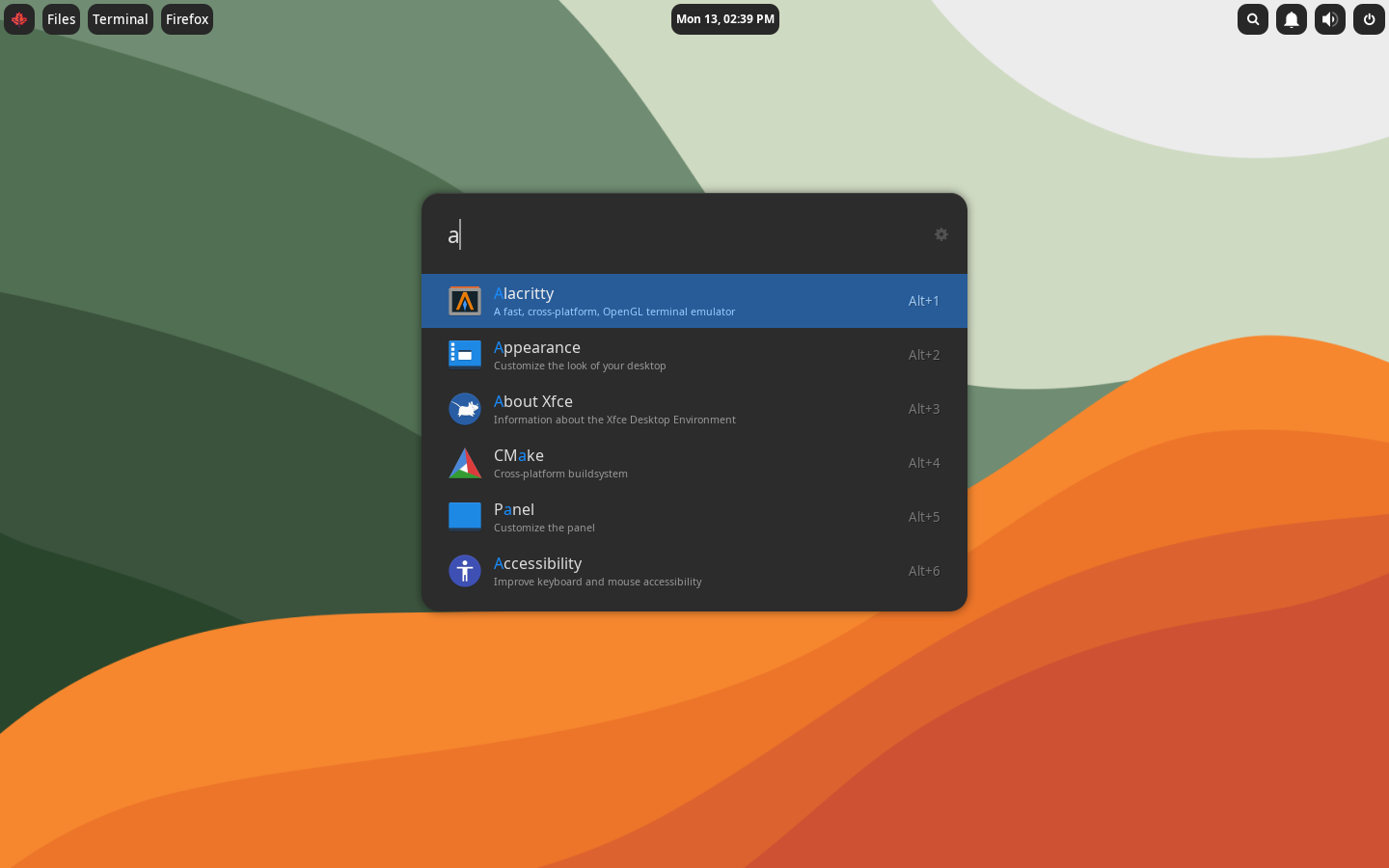Launch Files from the top panel
The image size is (1389, 868).
coord(62,19)
